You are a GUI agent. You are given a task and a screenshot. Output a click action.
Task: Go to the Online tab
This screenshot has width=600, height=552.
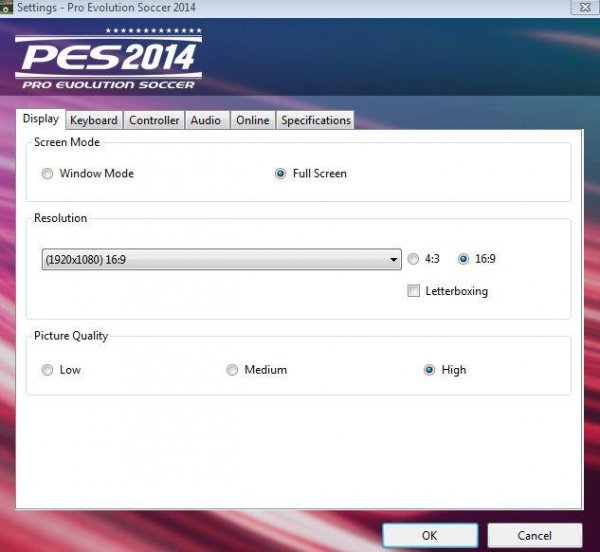(x=253, y=120)
